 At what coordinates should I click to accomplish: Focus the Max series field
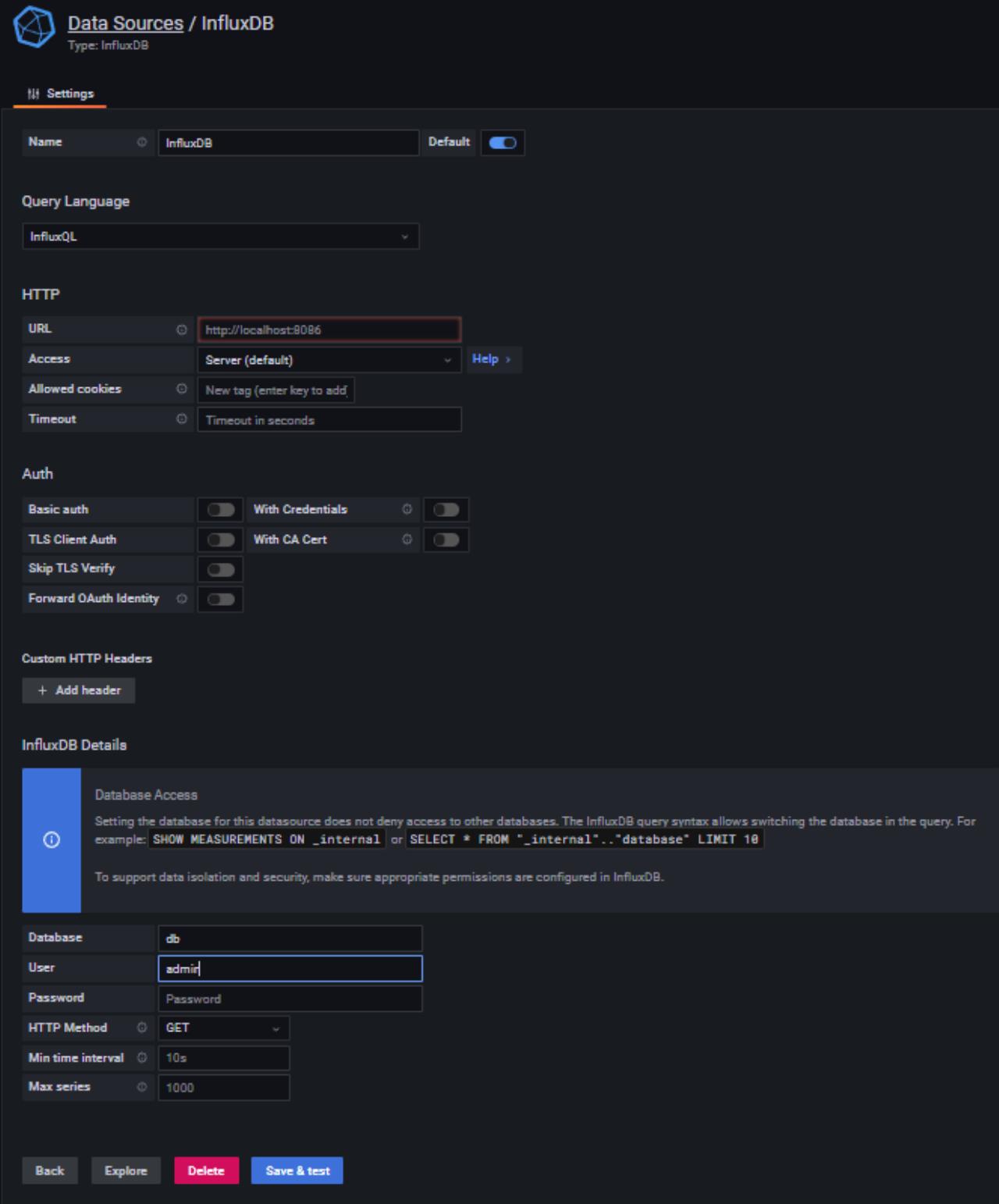224,1088
